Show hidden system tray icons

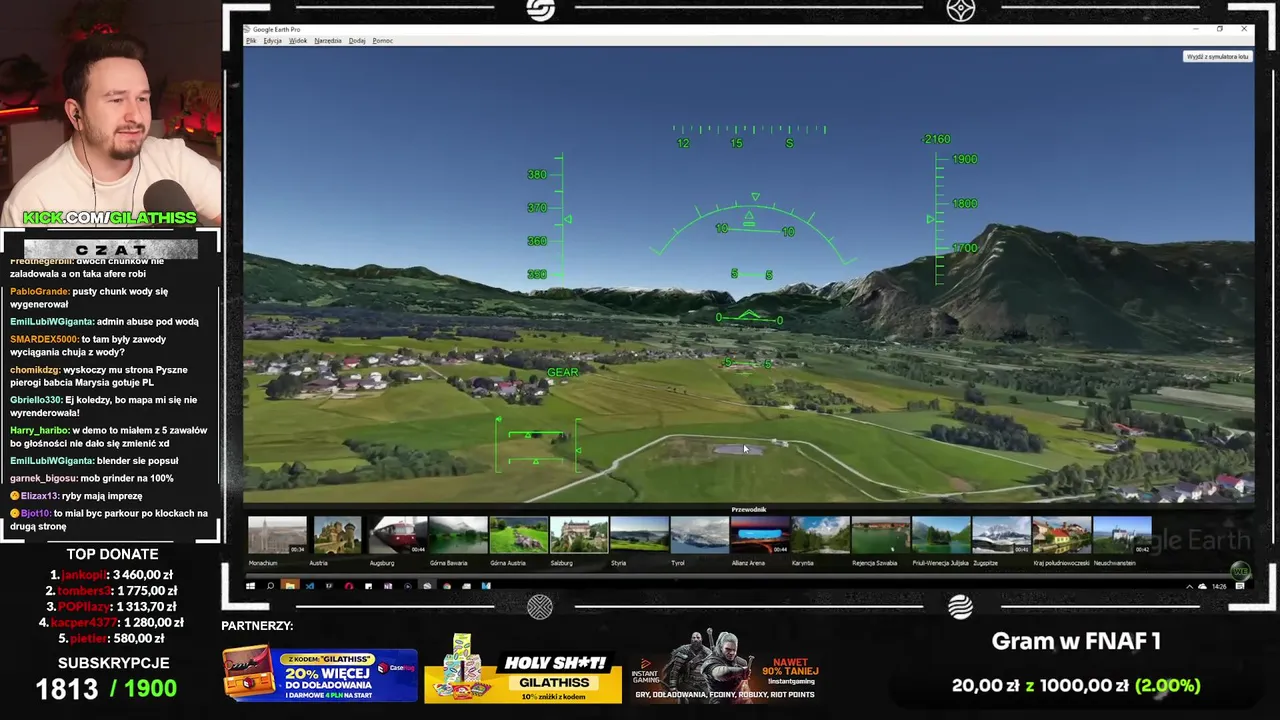pos(1189,586)
